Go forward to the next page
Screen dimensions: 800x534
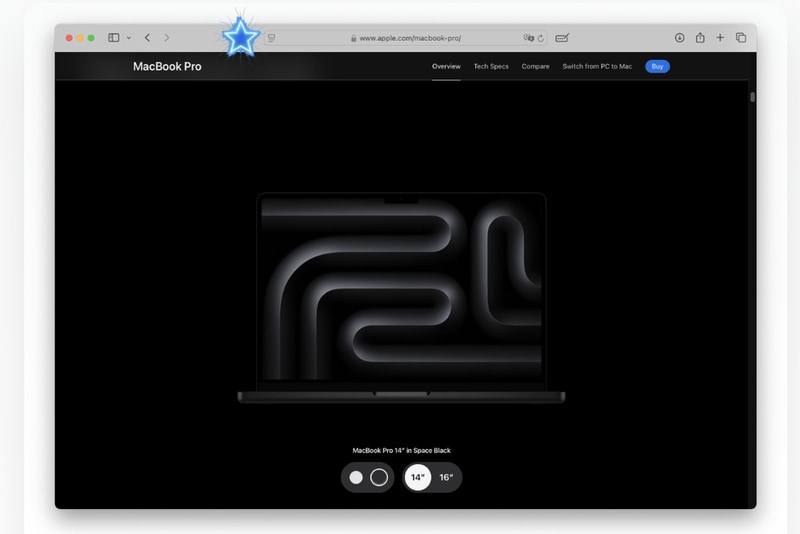(167, 38)
